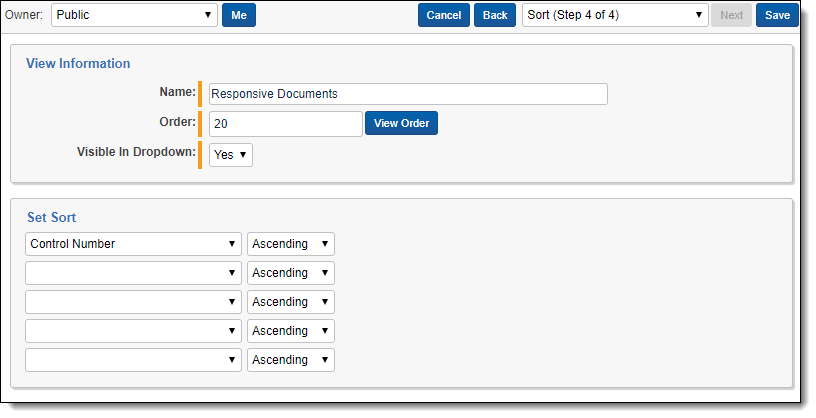Open the fifth empty sort field dropdown
Screen dimensions: 816x418
click(133, 360)
